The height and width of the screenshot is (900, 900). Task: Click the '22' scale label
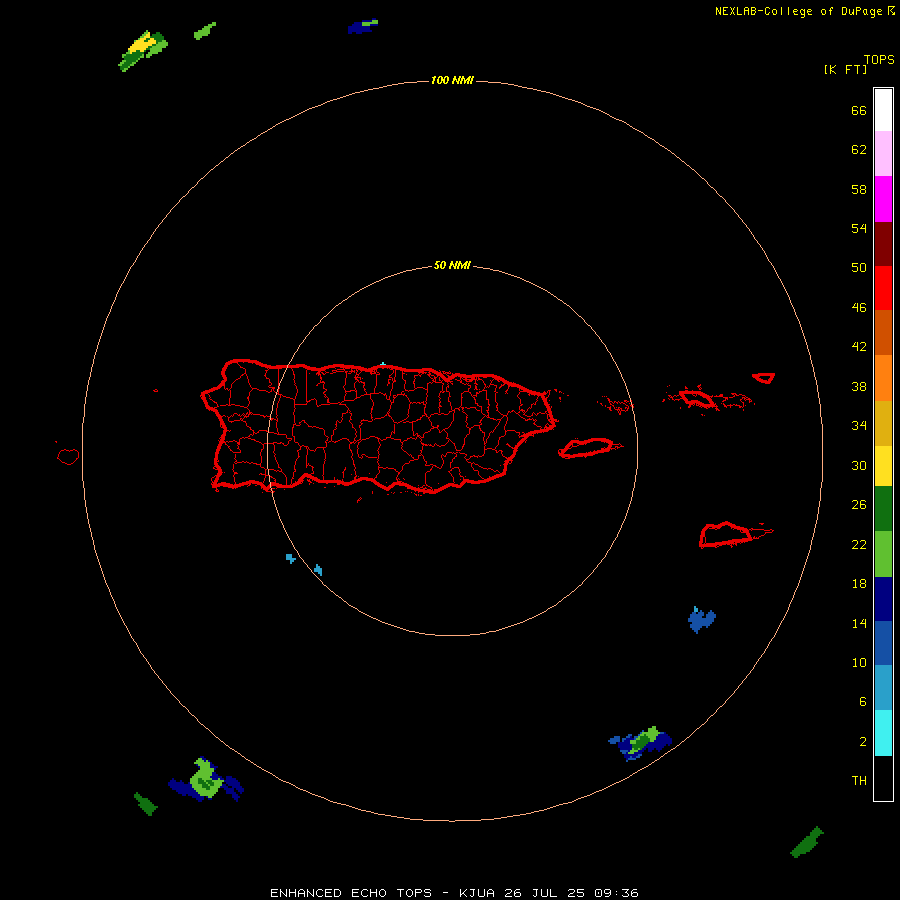(859, 545)
